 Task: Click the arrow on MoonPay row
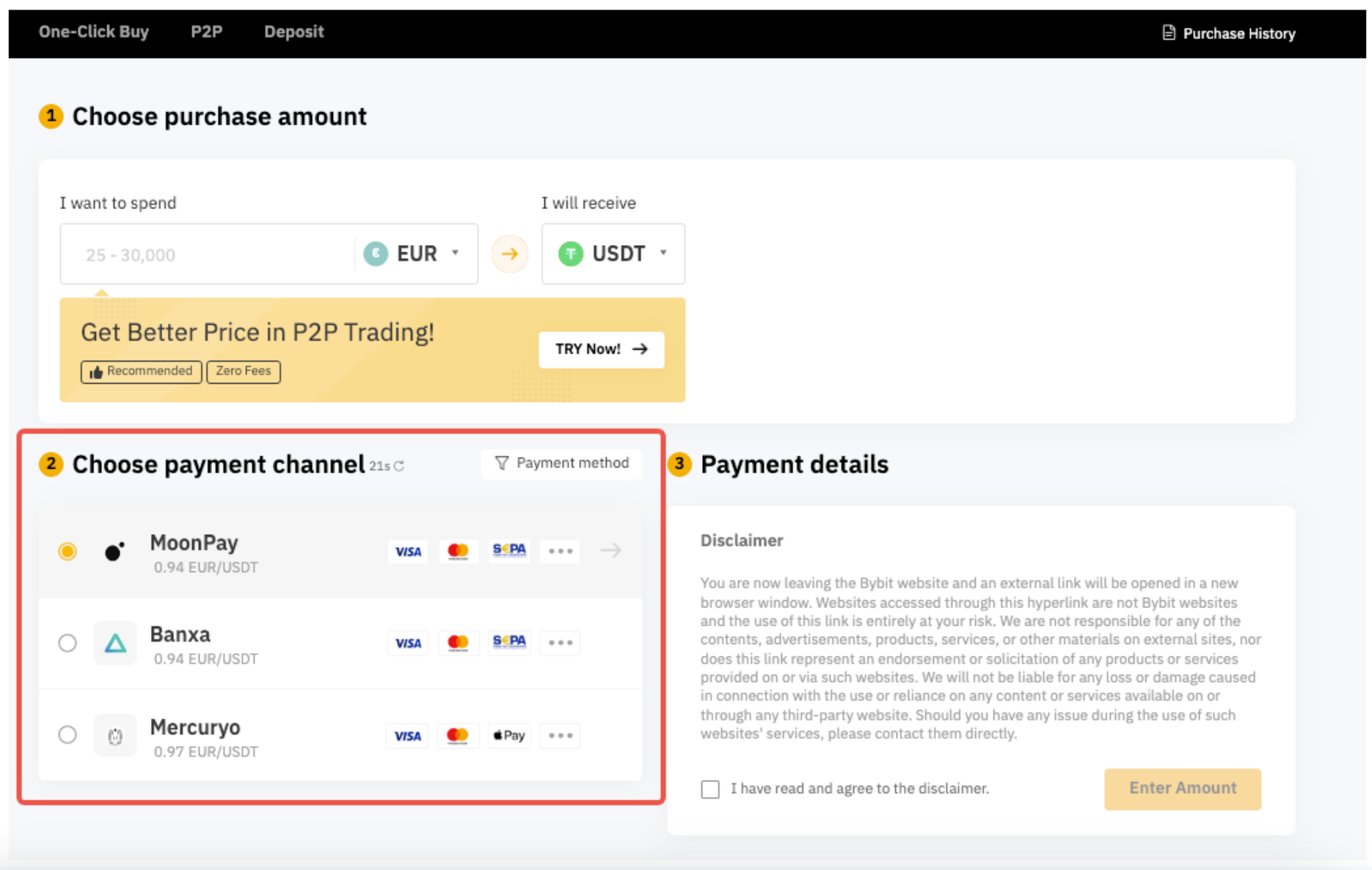(610, 550)
